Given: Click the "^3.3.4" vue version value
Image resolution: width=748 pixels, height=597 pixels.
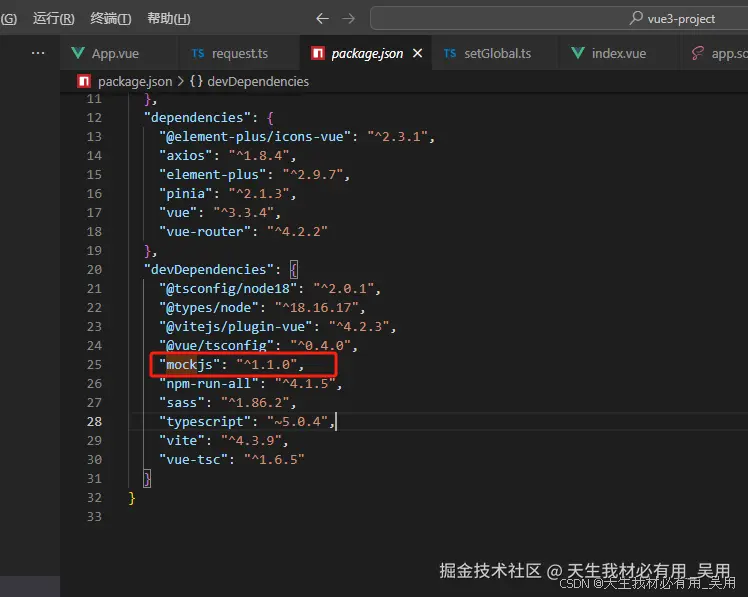Looking at the screenshot, I should (243, 213).
